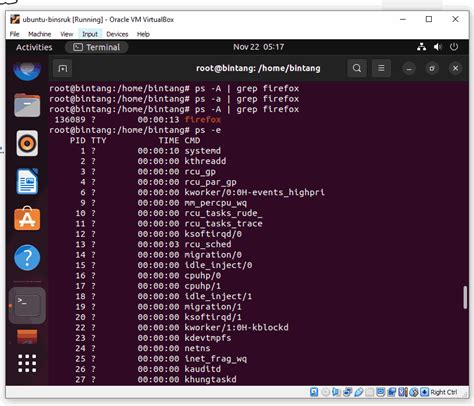Open the Help app in the dock

pyautogui.click(x=27, y=257)
